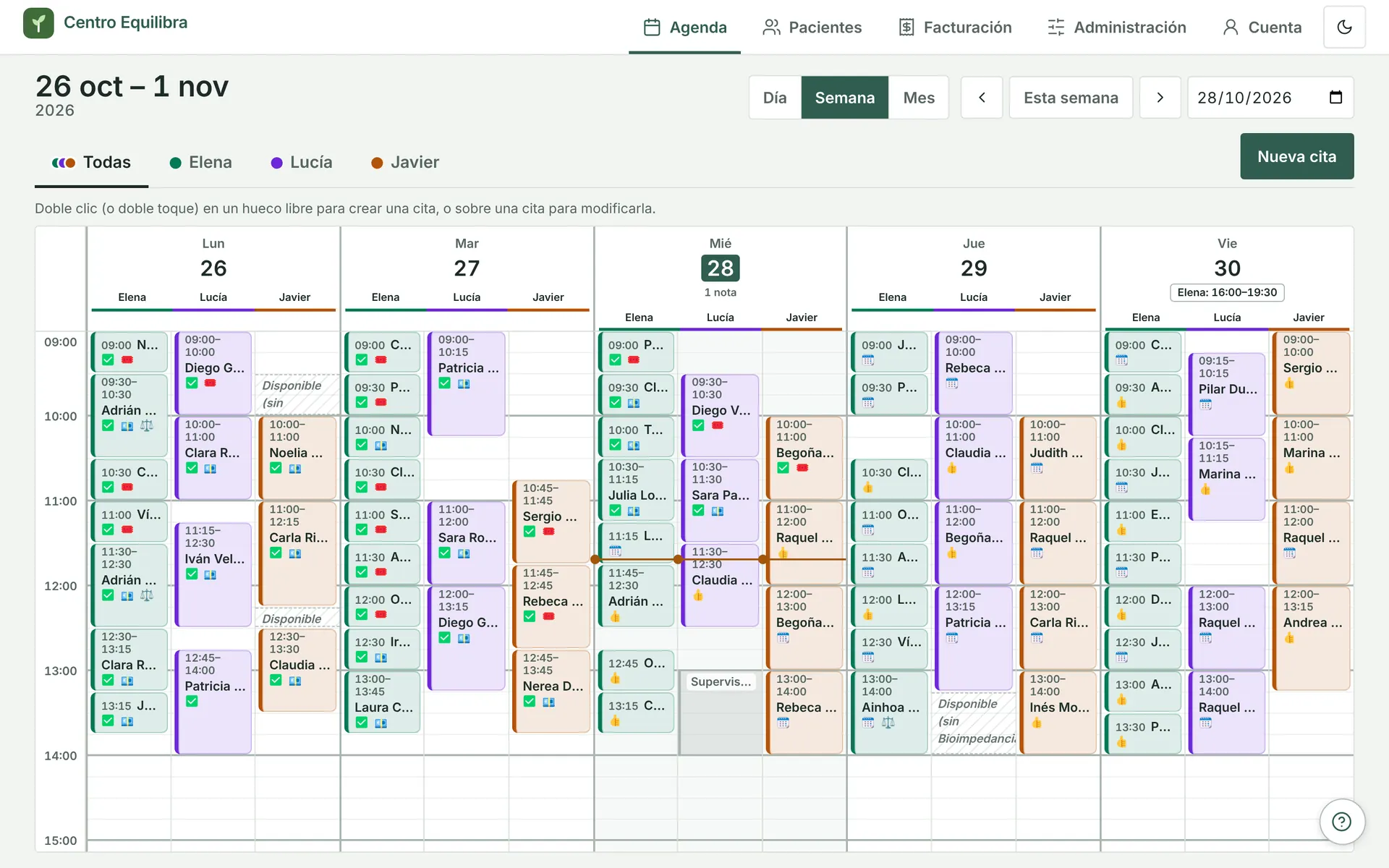Open the help question-mark button

coord(1342,822)
